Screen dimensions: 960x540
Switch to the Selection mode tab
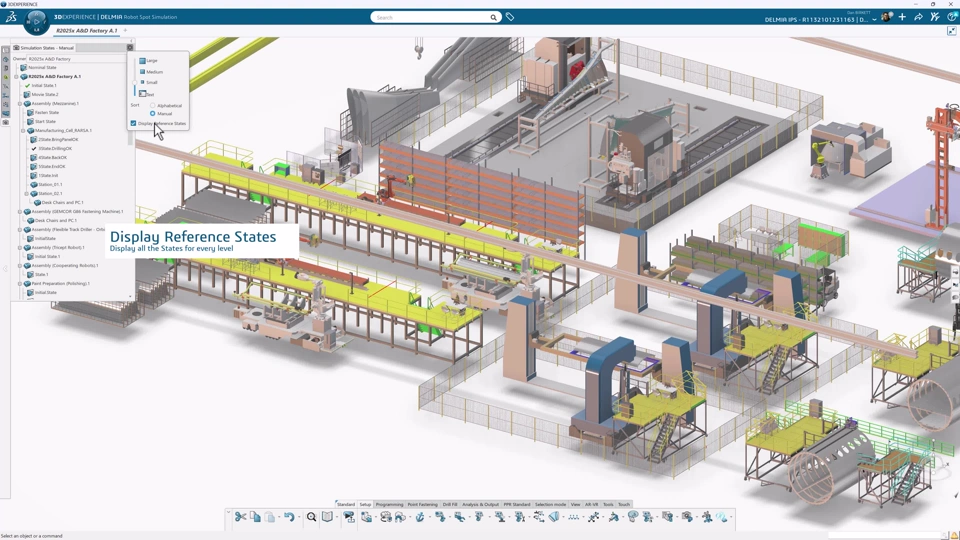click(x=550, y=504)
